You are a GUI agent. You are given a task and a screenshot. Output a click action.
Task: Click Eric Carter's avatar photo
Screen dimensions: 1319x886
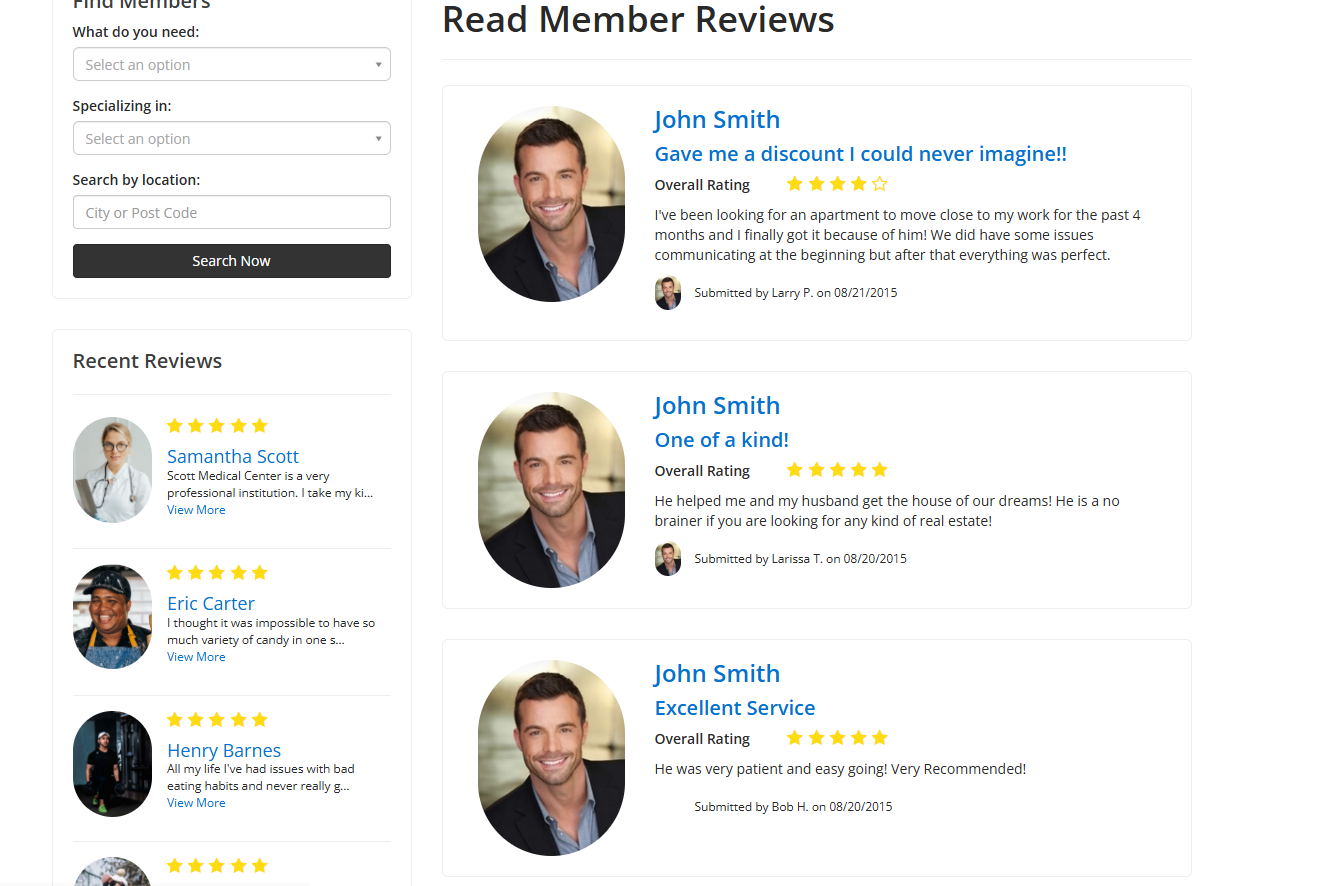point(113,617)
